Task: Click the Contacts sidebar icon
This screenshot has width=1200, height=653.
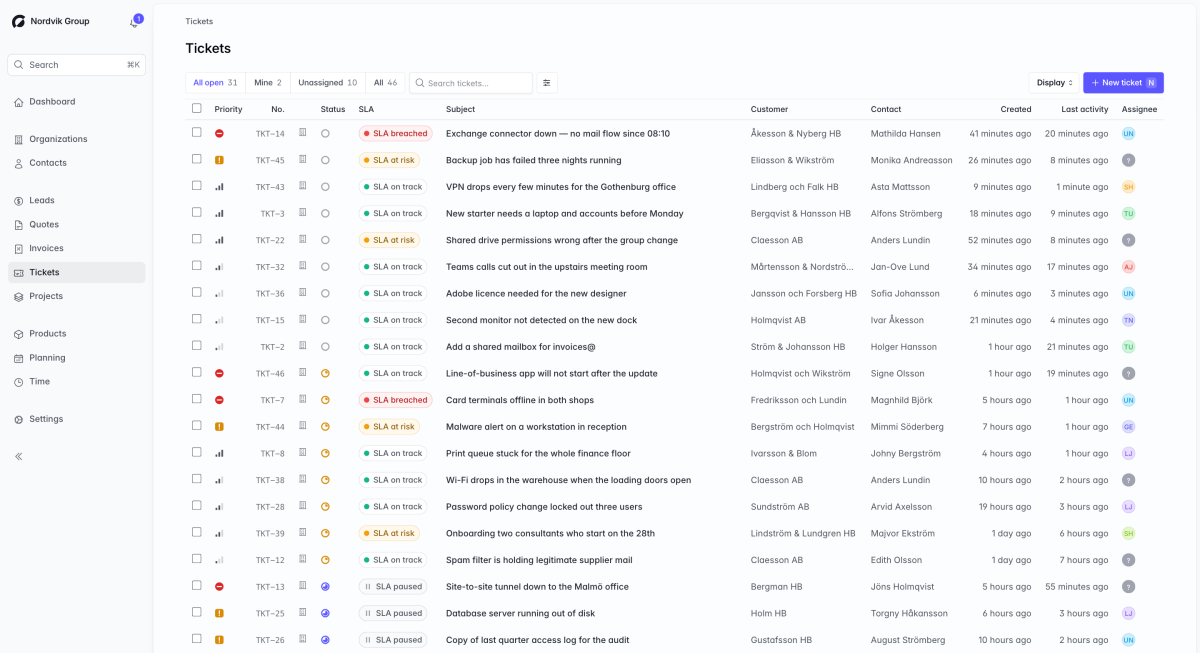Action: pyautogui.click(x=19, y=163)
